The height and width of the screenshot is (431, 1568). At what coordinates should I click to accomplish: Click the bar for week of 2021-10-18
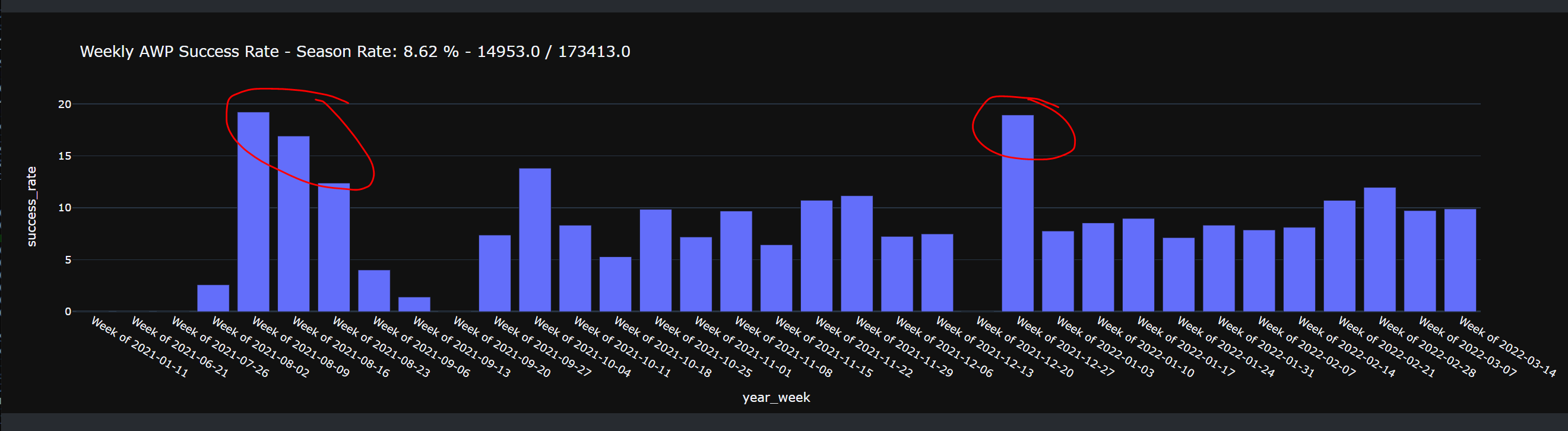click(x=614, y=284)
